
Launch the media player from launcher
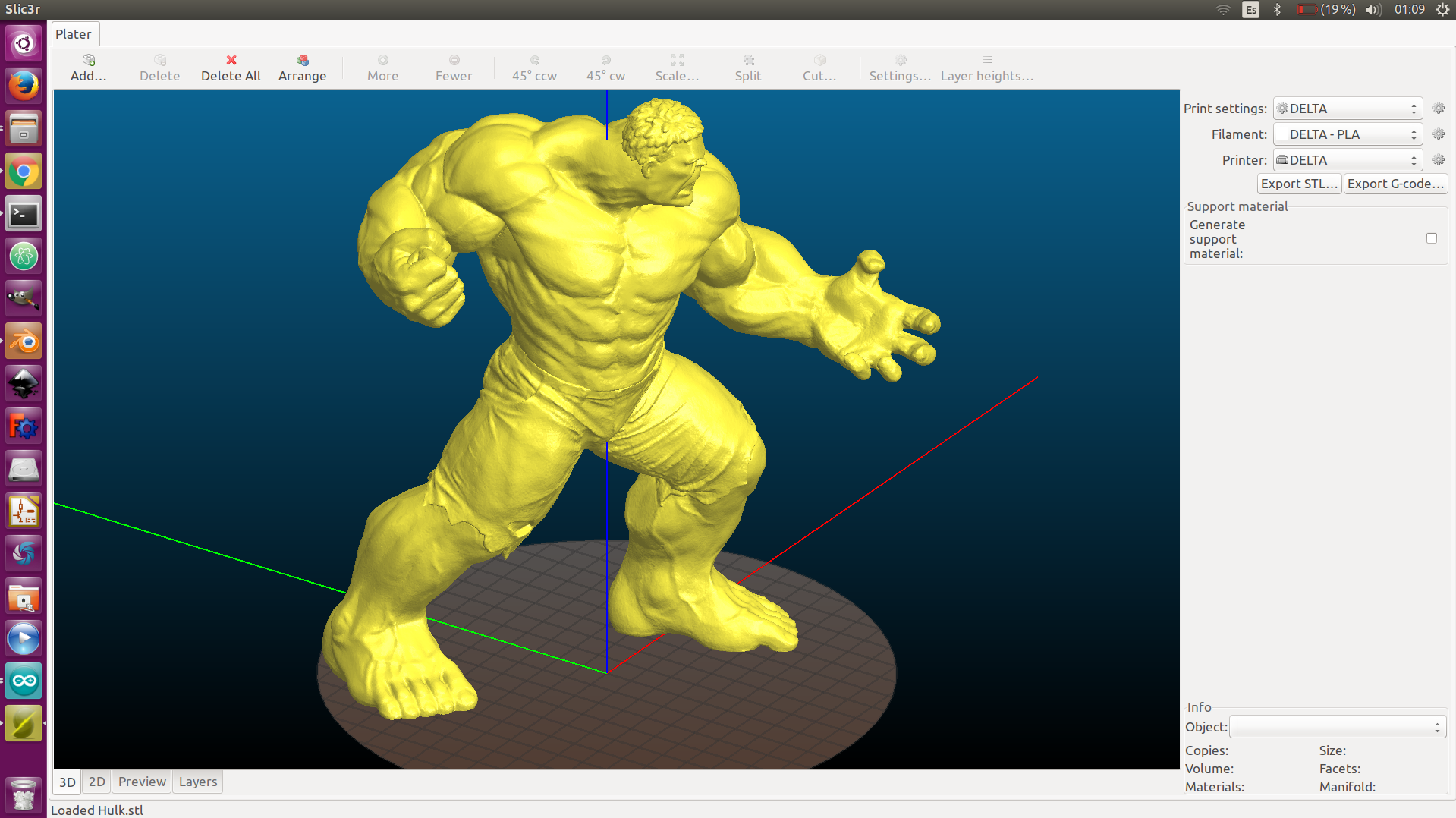tap(24, 639)
